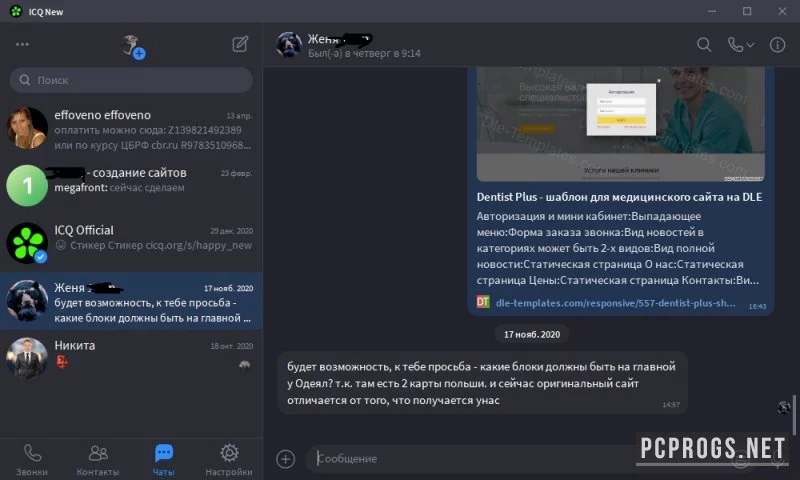Open the создание сайтов chat
Image resolution: width=800 pixels, height=480 pixels.
[x=131, y=186]
